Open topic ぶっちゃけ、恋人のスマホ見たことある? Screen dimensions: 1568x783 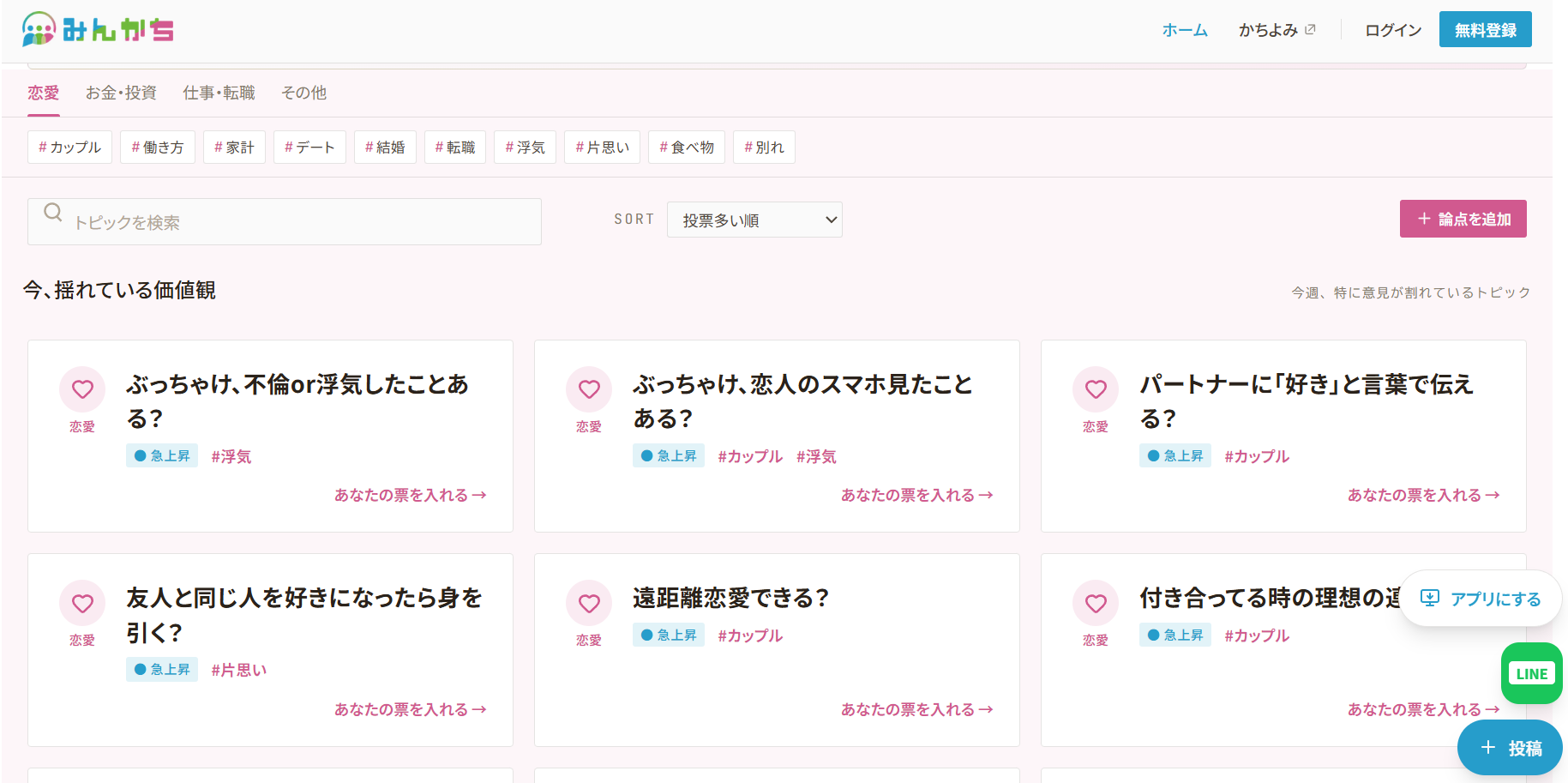pyautogui.click(x=802, y=401)
